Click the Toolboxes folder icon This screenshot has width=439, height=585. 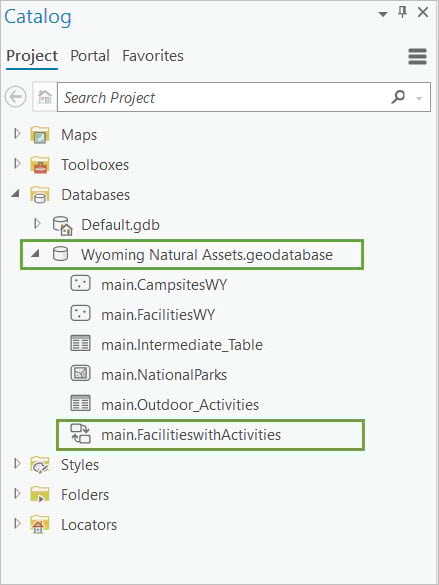pyautogui.click(x=40, y=165)
